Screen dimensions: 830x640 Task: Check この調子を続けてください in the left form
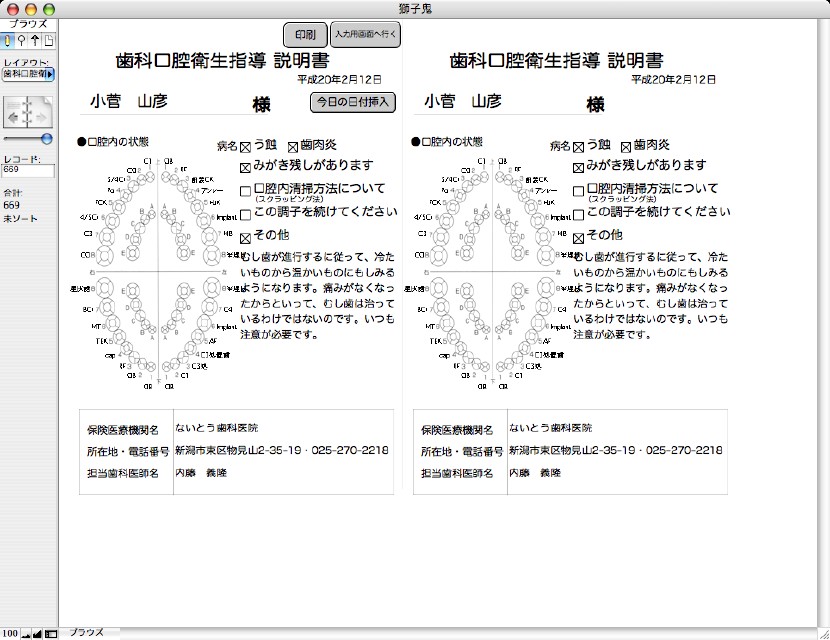[245, 215]
